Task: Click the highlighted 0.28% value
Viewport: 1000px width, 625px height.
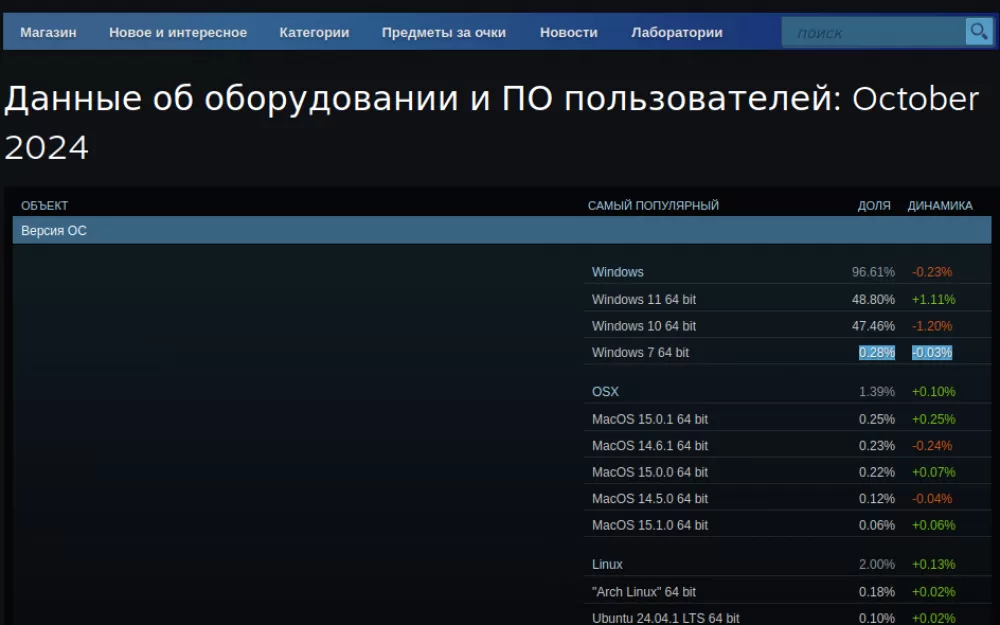Action: pyautogui.click(x=877, y=352)
